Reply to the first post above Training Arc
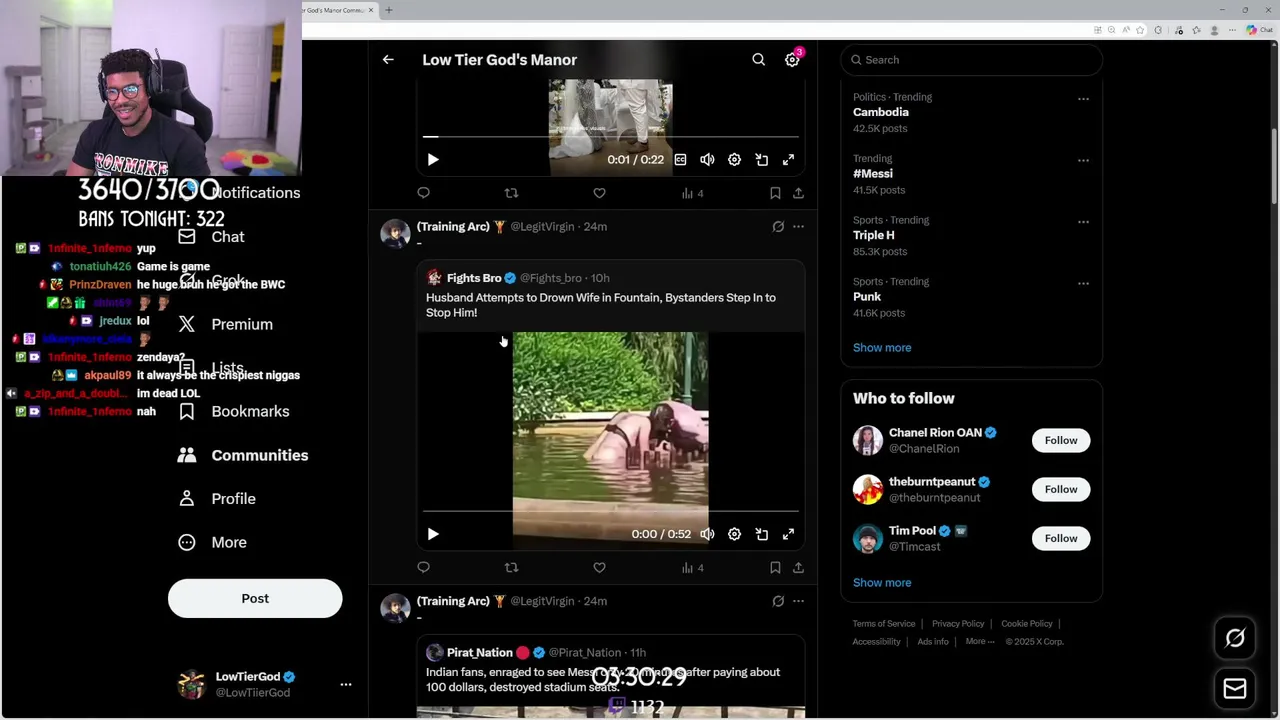 [423, 193]
